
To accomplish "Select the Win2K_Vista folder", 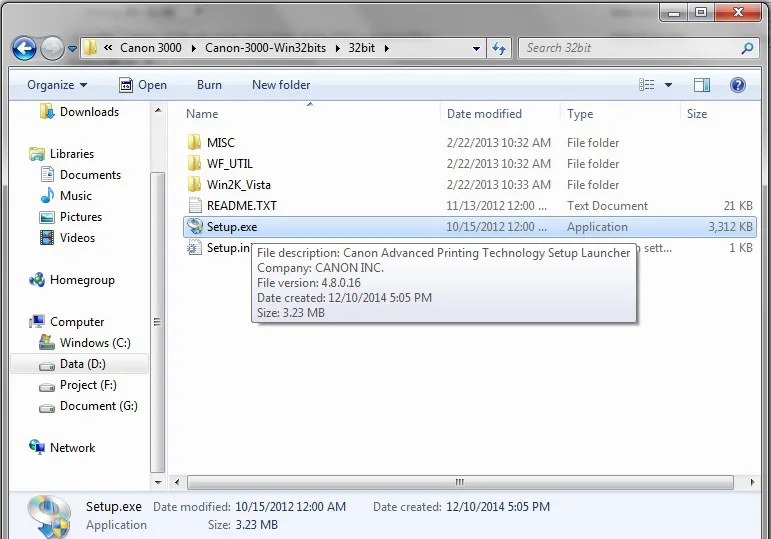I will (x=470, y=185).
